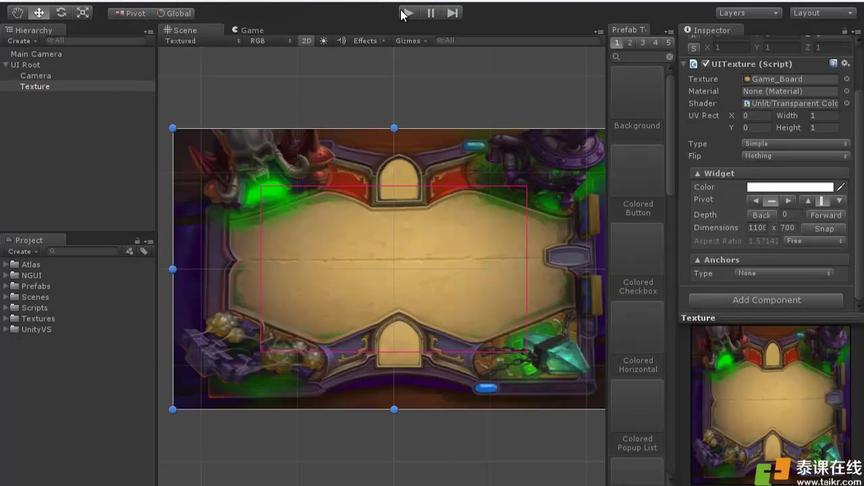This screenshot has width=864, height=486.
Task: Open UITexture script help book icon
Action: [x=833, y=64]
